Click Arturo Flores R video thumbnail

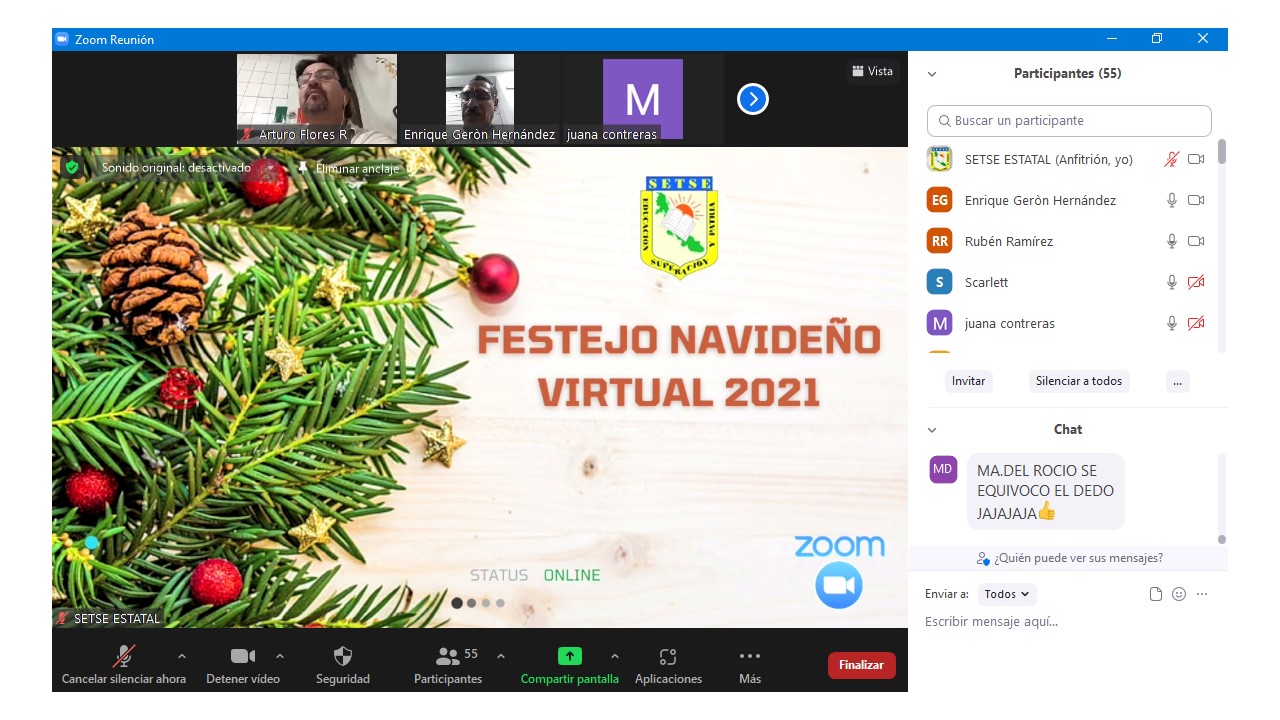tap(317, 99)
